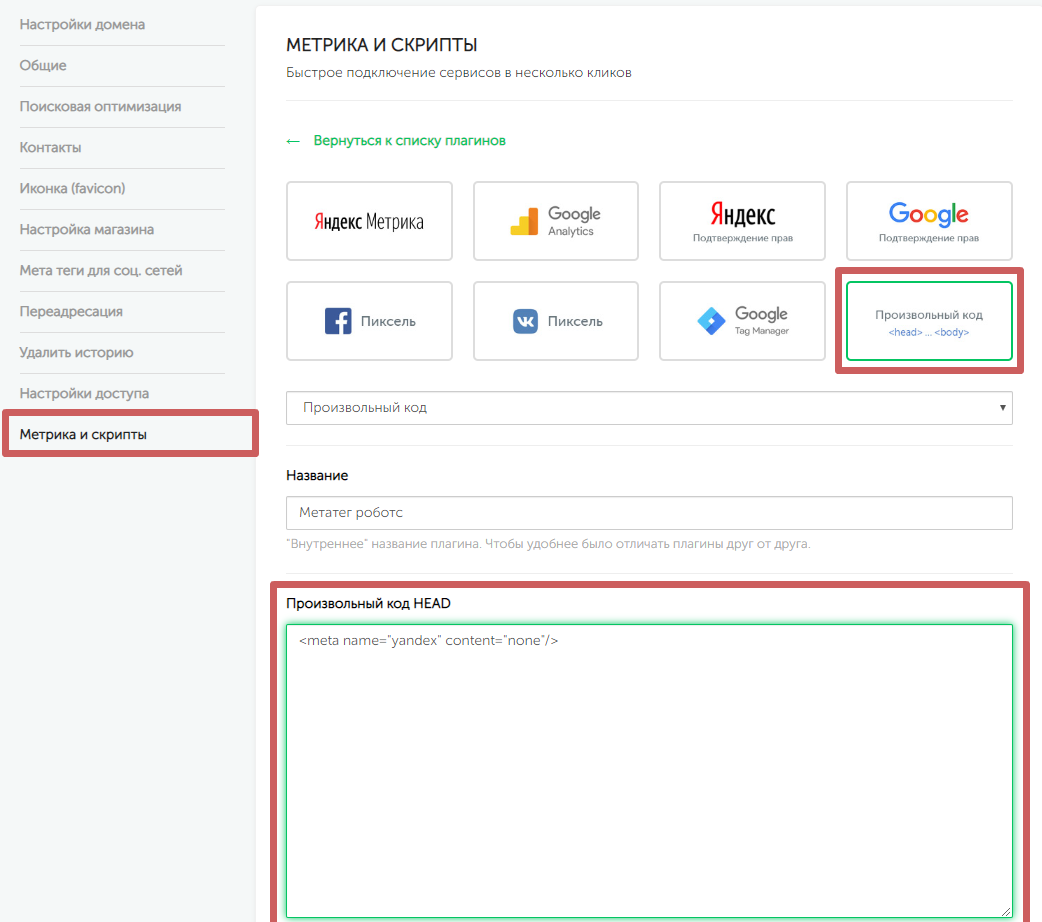Go to Общие settings section
Image resolution: width=1042 pixels, height=922 pixels.
[x=43, y=65]
